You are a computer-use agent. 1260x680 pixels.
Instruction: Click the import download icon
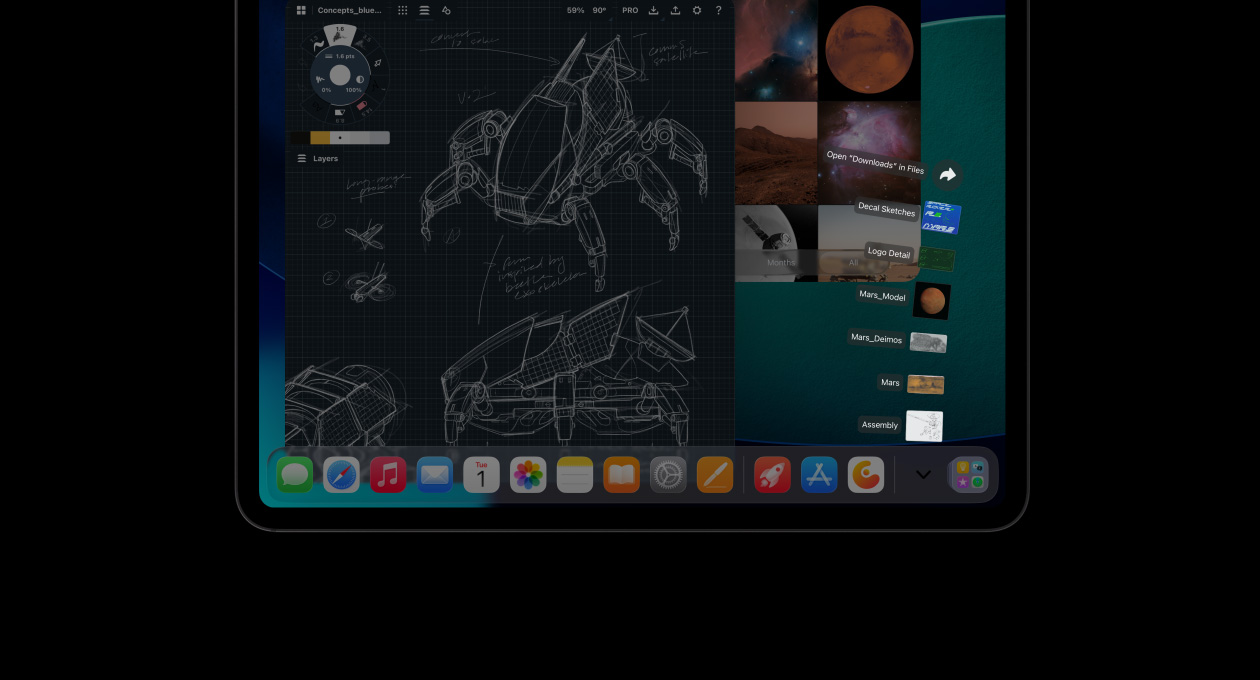(x=653, y=10)
